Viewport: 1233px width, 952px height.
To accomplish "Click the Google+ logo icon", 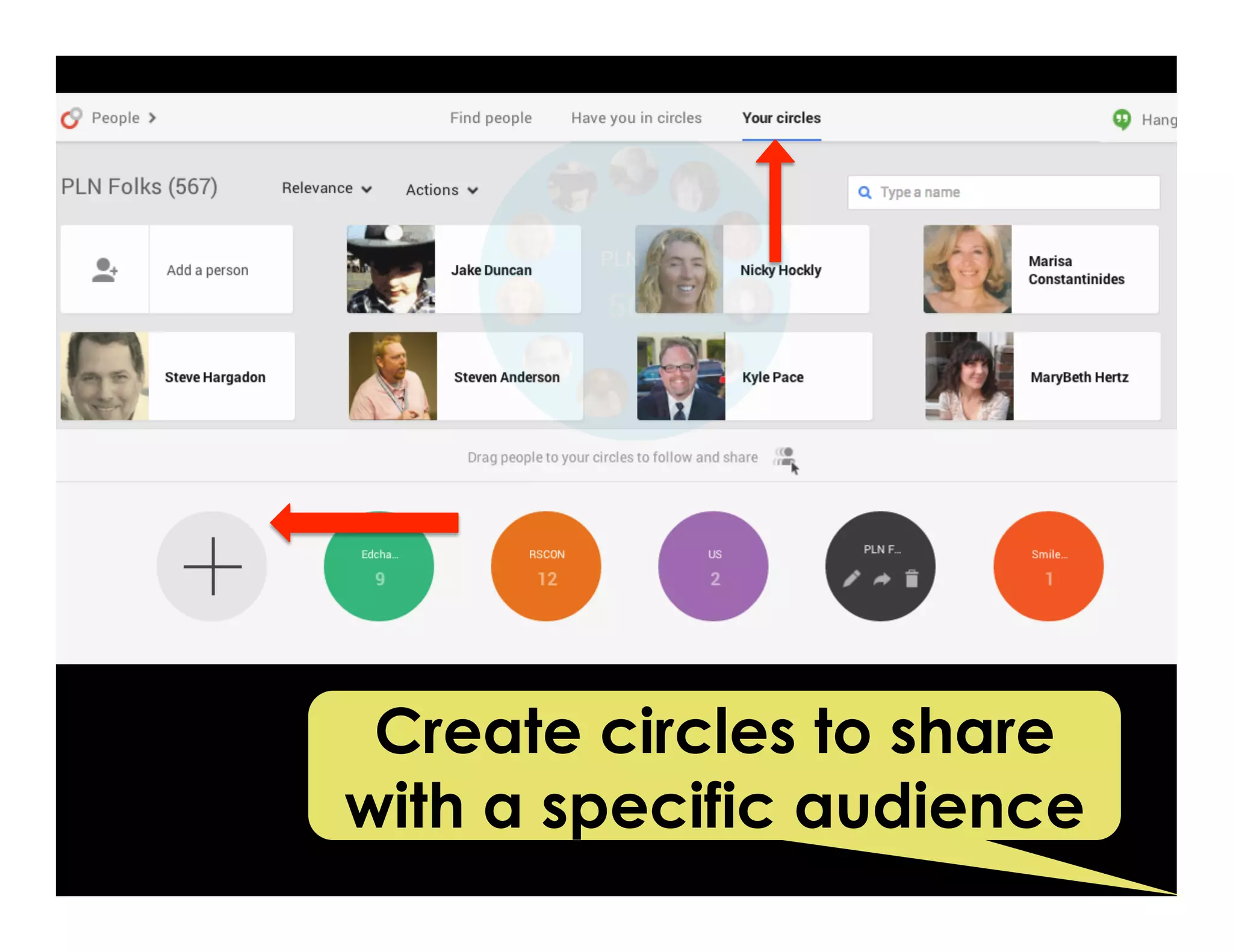I will click(71, 119).
